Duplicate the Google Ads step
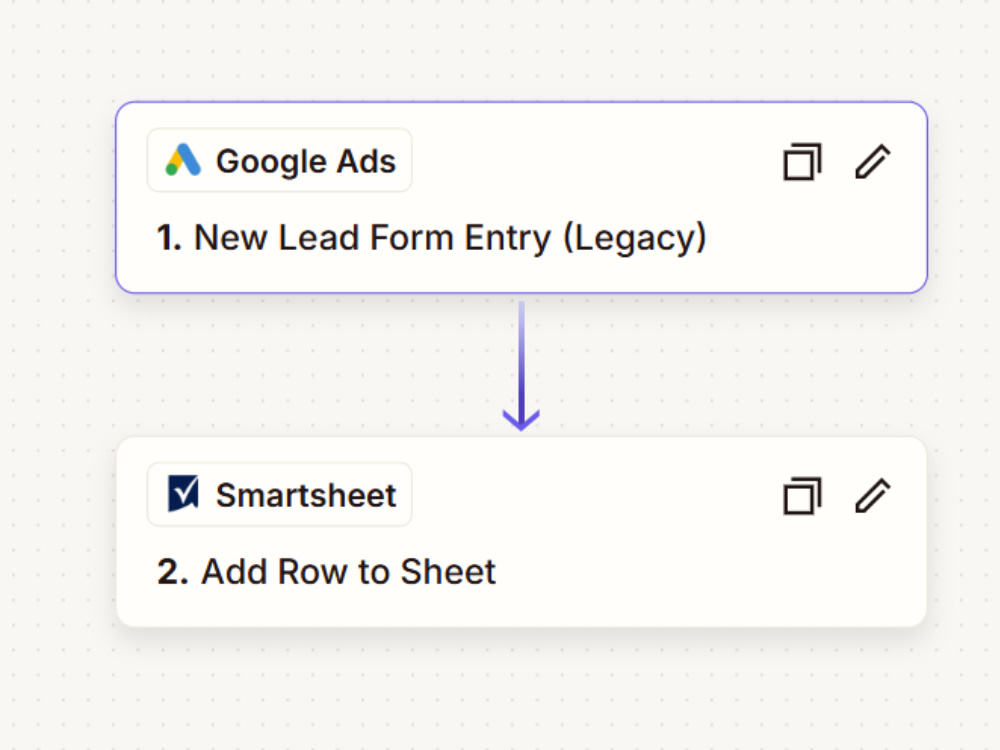This screenshot has height=750, width=1000. coord(802,161)
